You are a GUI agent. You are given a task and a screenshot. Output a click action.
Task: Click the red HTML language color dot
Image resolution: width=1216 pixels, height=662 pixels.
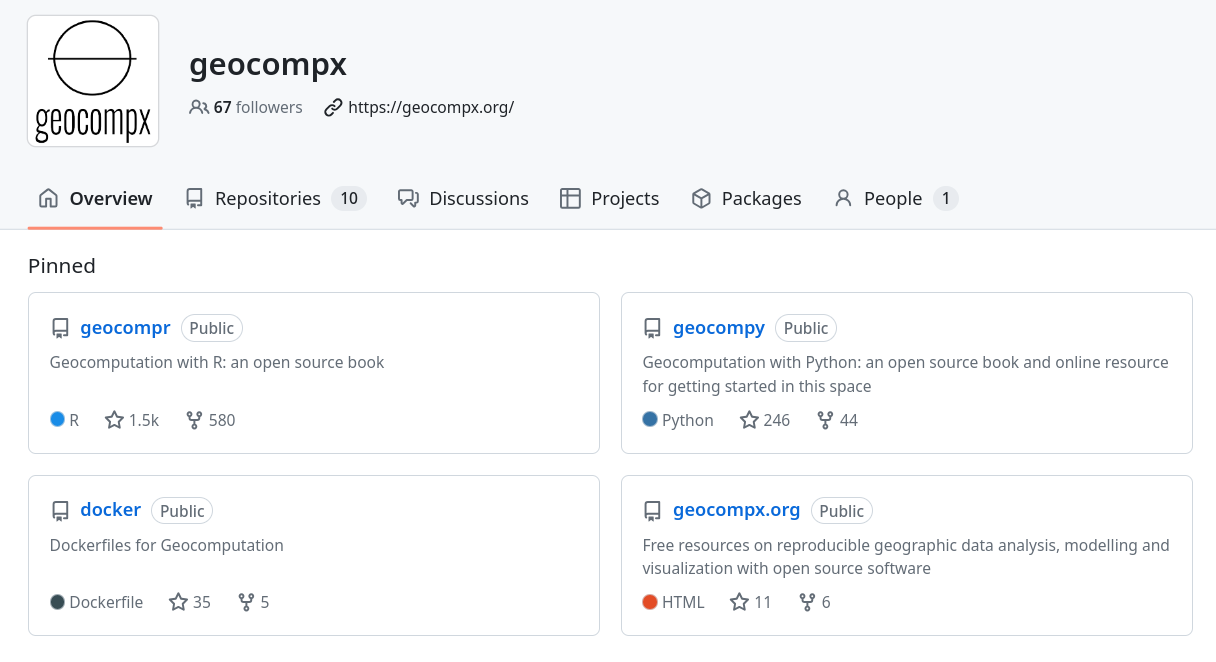tap(650, 602)
